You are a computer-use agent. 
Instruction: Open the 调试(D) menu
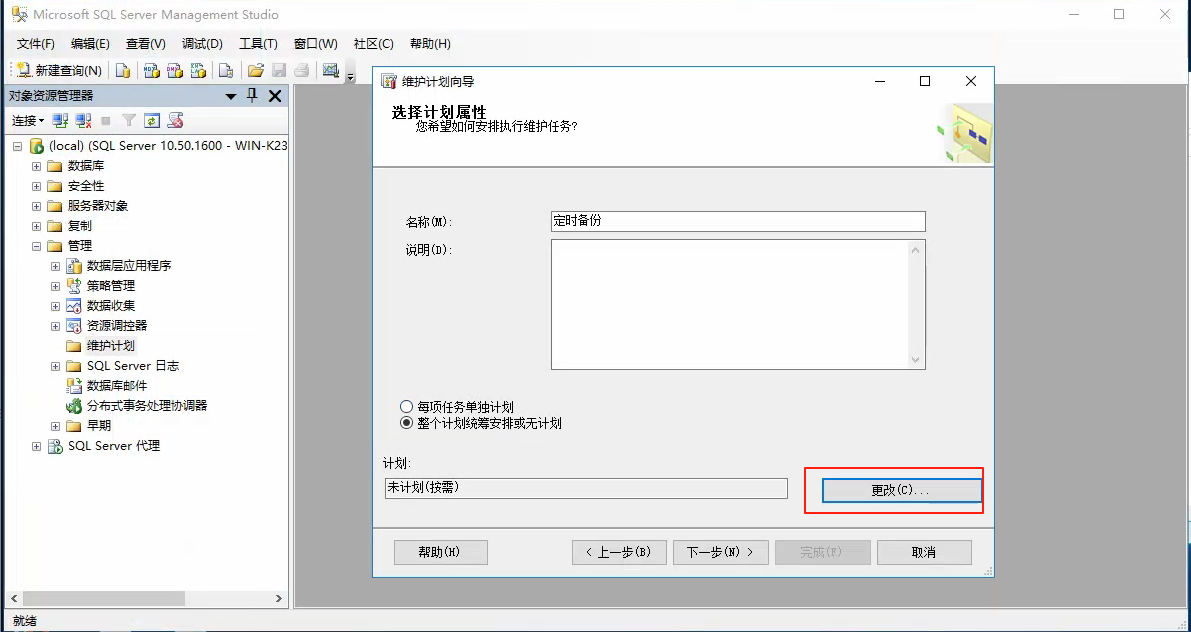[201, 43]
